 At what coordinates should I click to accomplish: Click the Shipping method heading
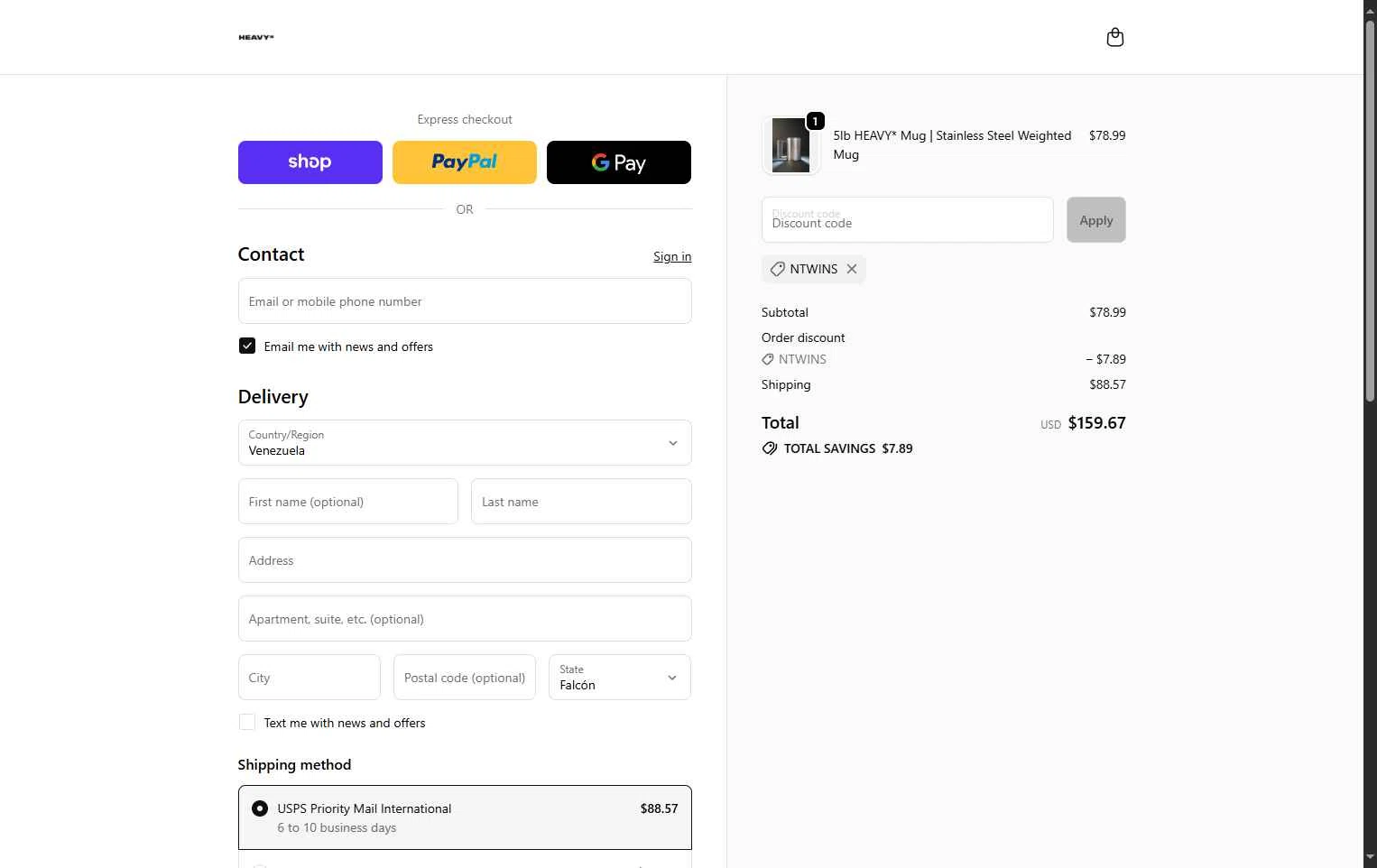point(294,764)
